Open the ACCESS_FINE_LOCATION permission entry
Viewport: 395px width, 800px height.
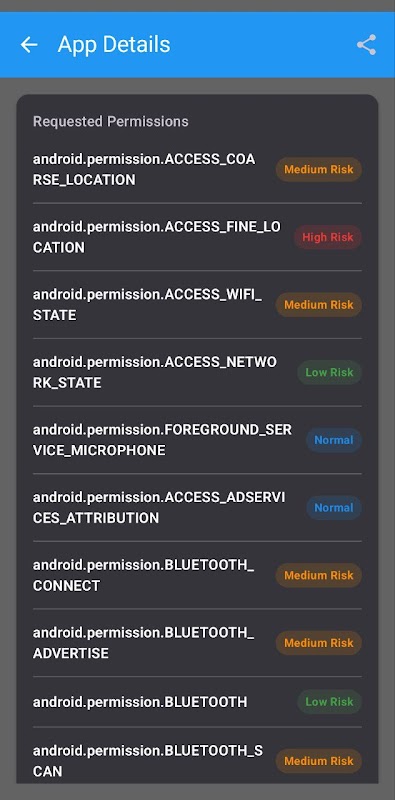tap(198, 237)
